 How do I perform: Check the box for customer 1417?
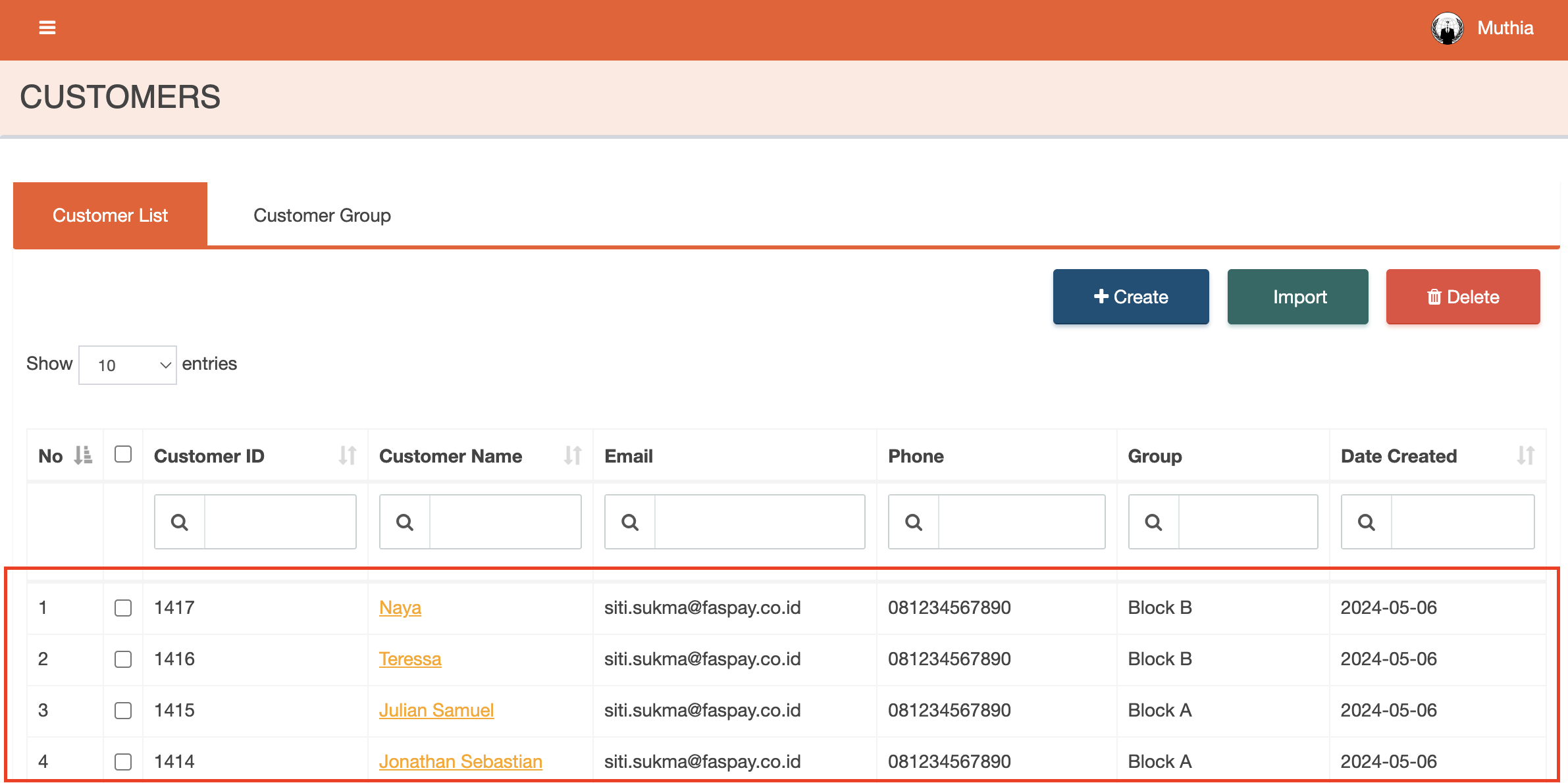coord(123,607)
